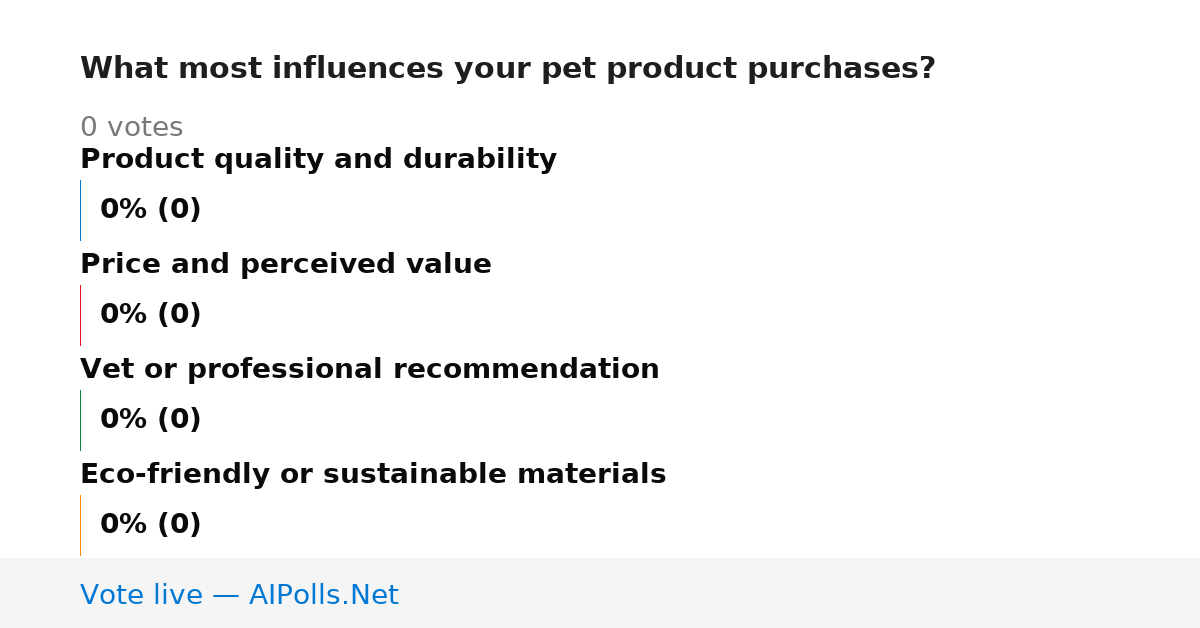Click the blue bar under Product quality
Image resolution: width=1200 pixels, height=628 pixels.
[x=80, y=210]
